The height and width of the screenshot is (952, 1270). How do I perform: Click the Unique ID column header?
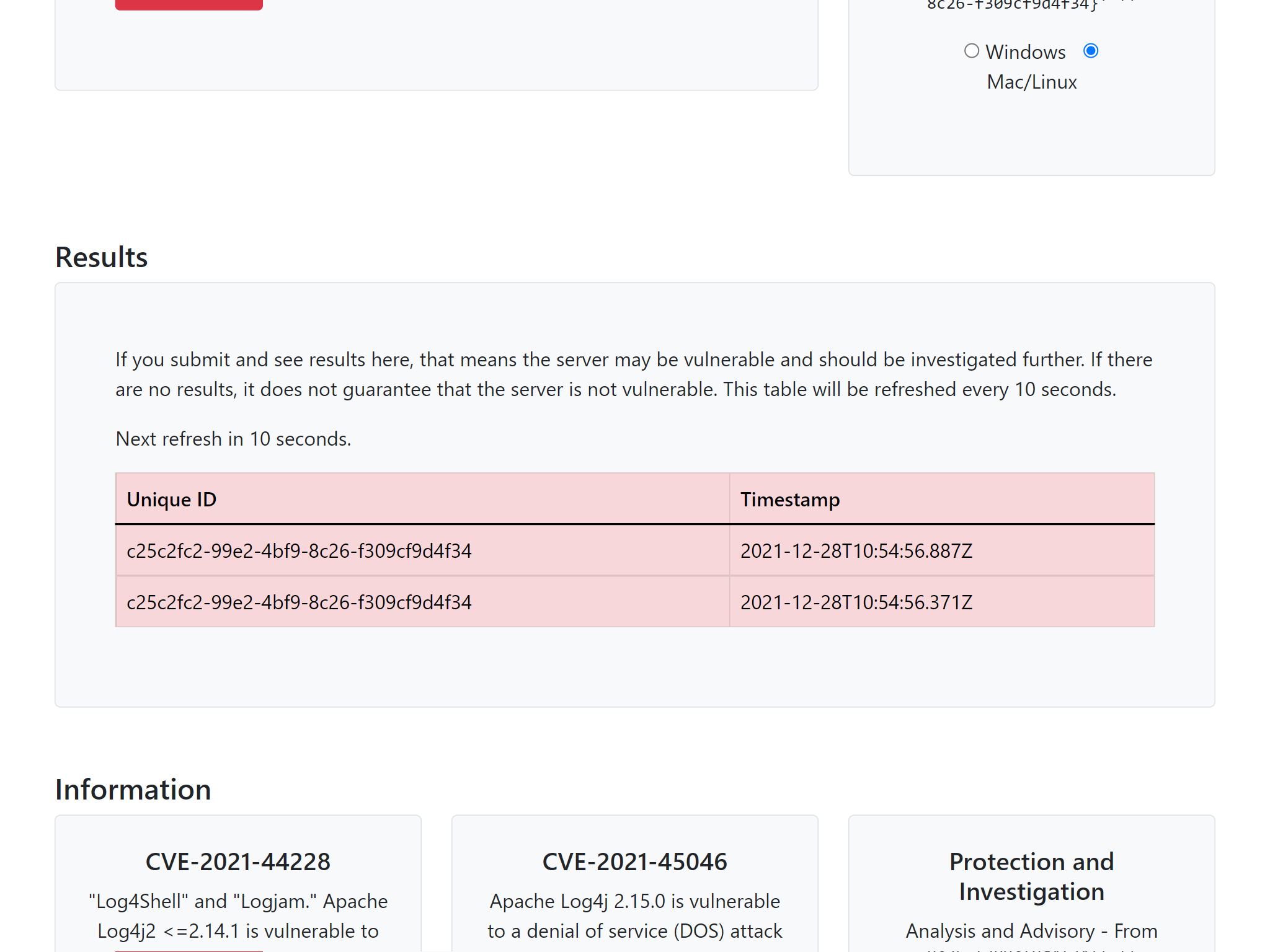click(x=172, y=499)
